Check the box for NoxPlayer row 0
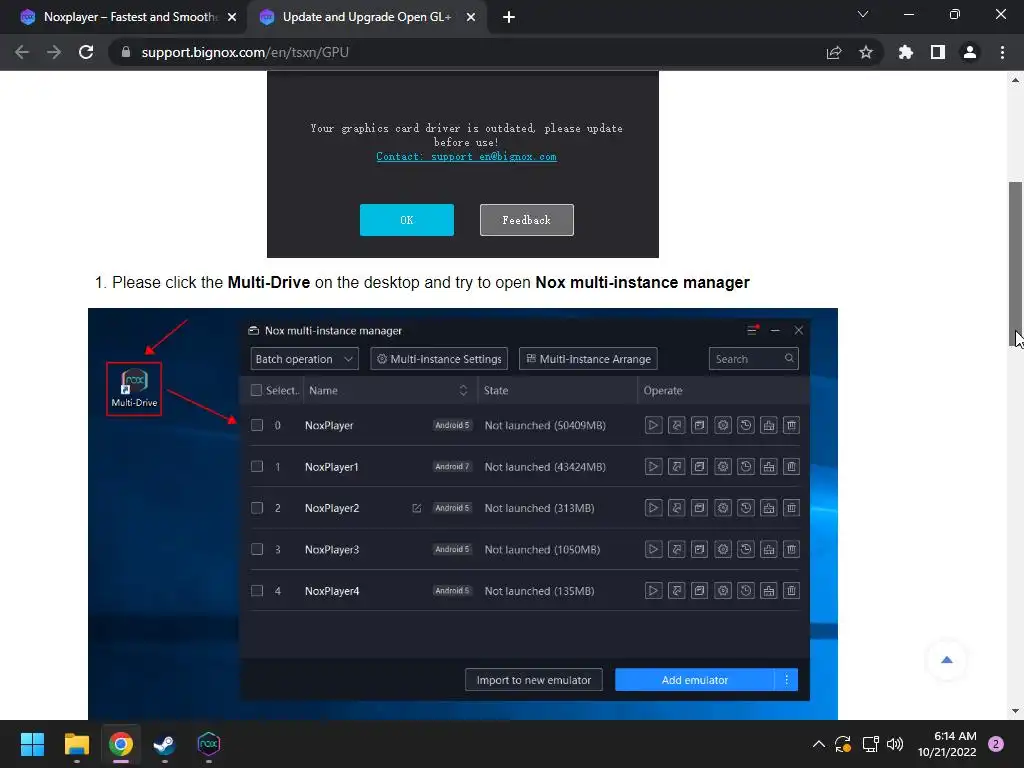The image size is (1024, 768). pos(257,425)
